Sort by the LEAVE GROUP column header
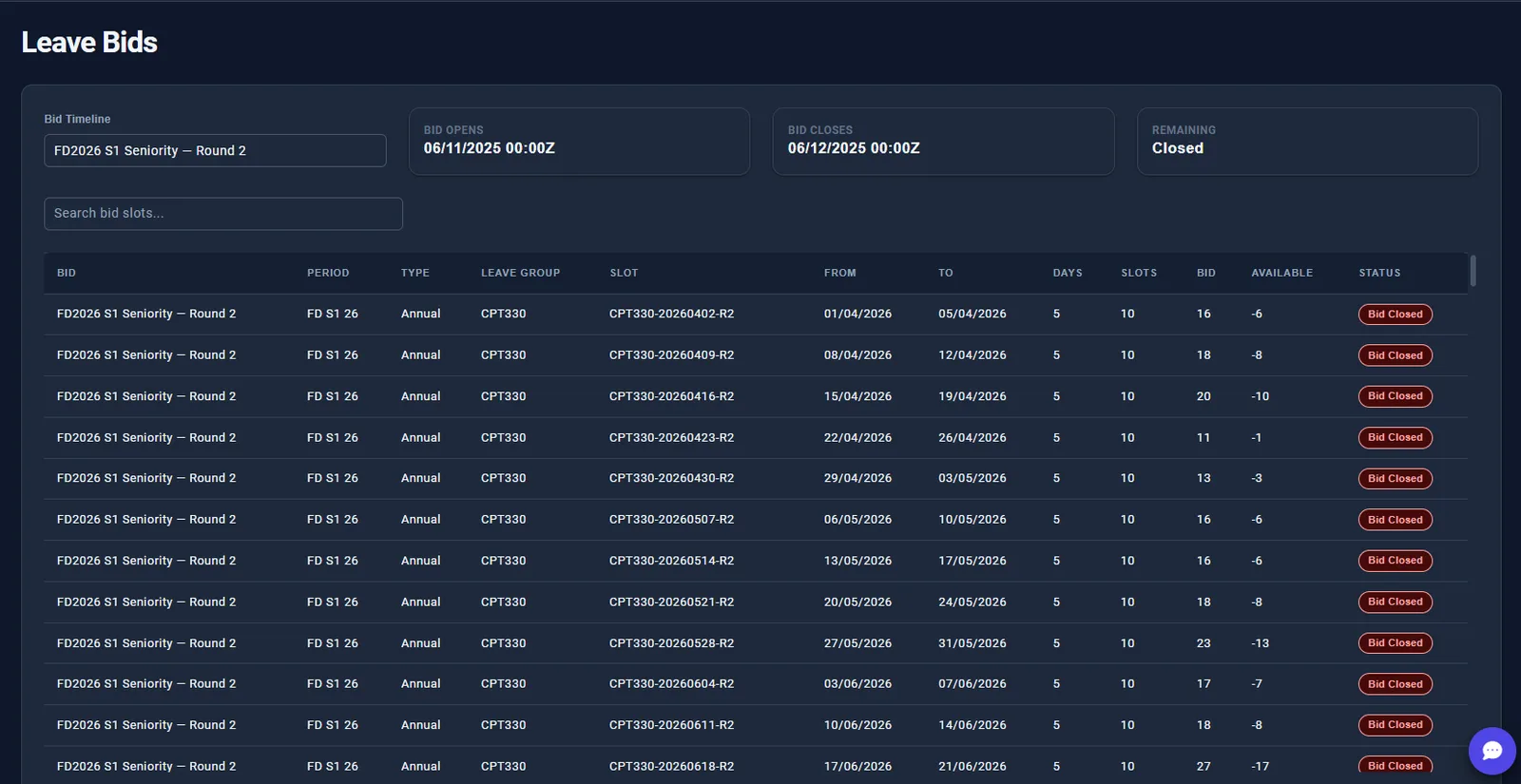This screenshot has width=1521, height=784. coord(520,273)
